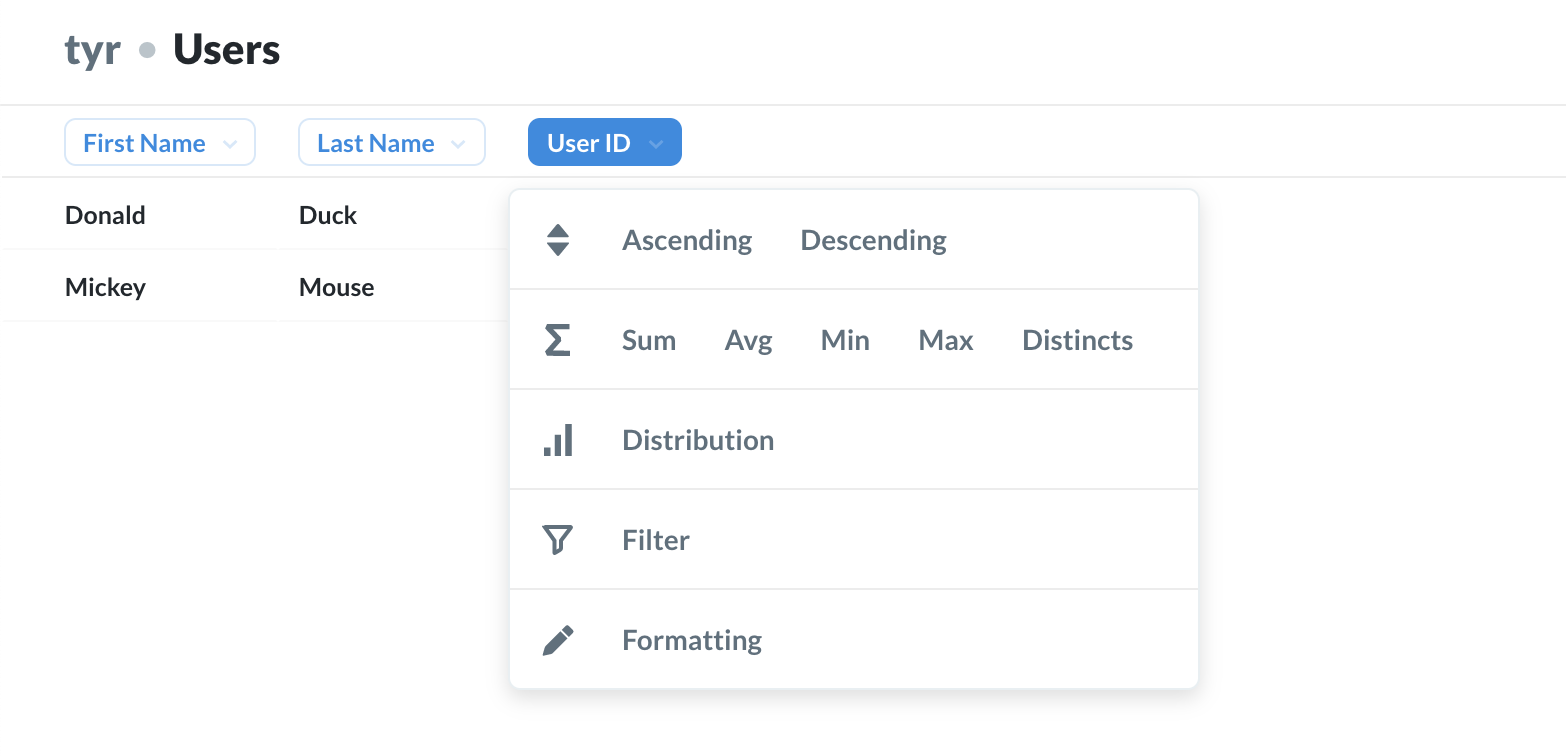Click the pencil formatting icon

[558, 640]
